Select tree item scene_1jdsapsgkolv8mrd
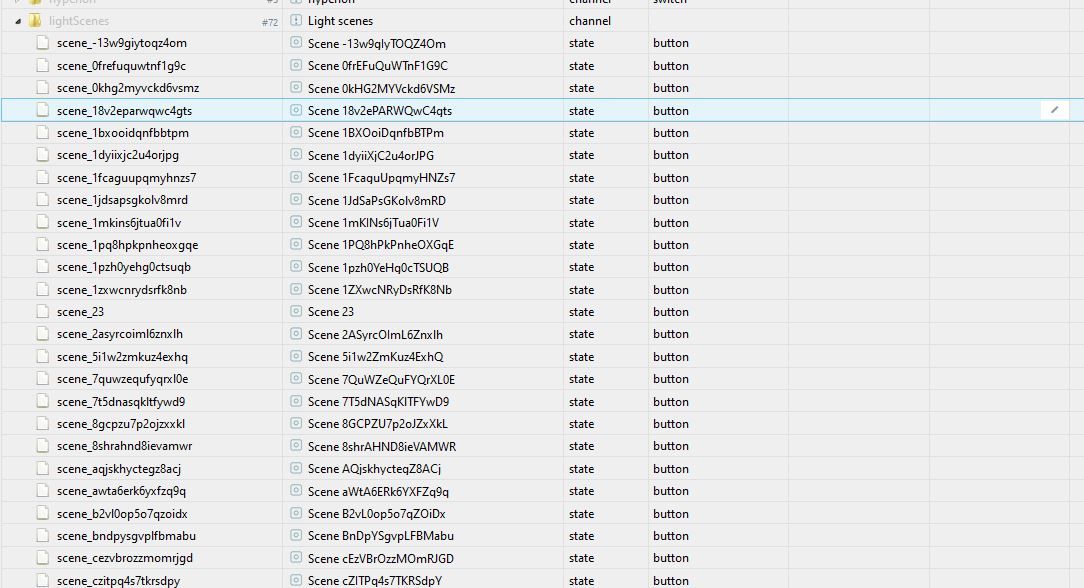 (x=122, y=200)
